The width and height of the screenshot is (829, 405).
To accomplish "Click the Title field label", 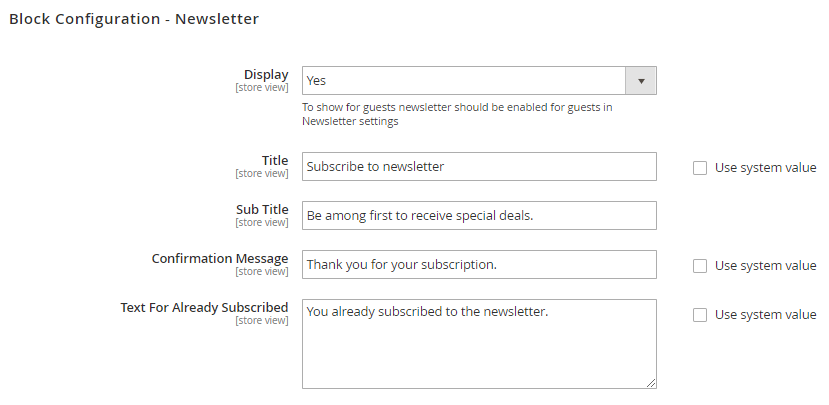I will click(275, 161).
